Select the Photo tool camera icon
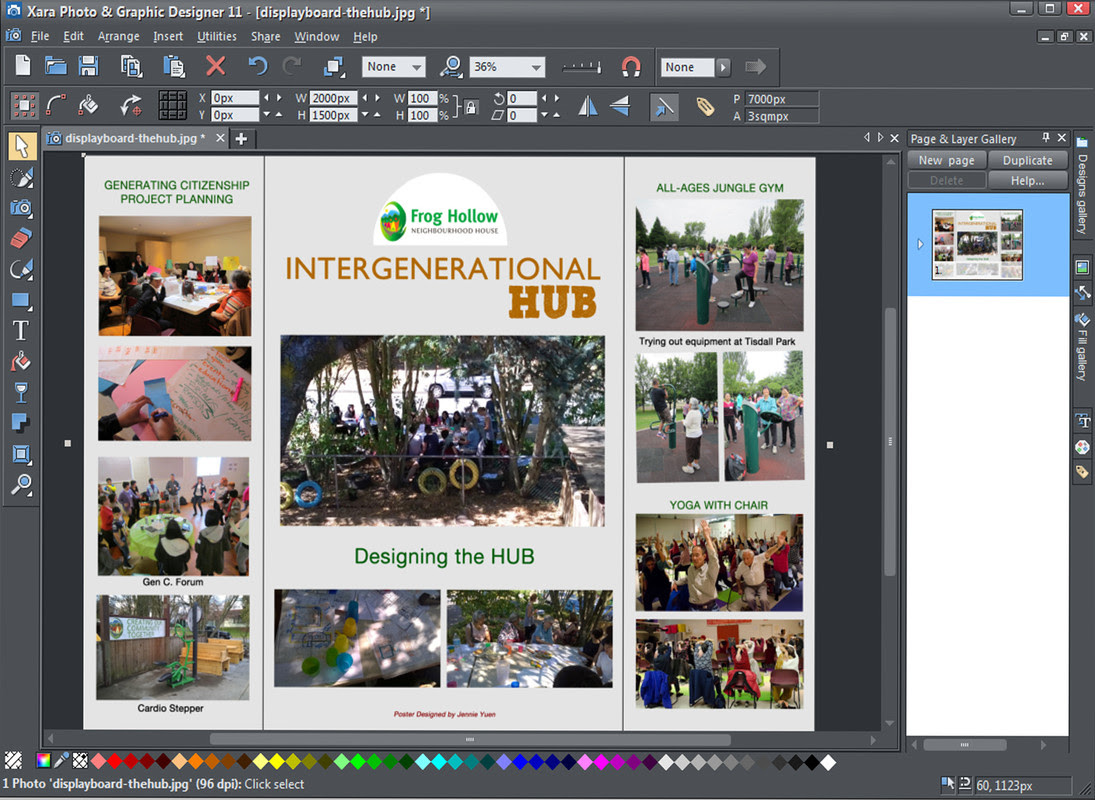 20,208
